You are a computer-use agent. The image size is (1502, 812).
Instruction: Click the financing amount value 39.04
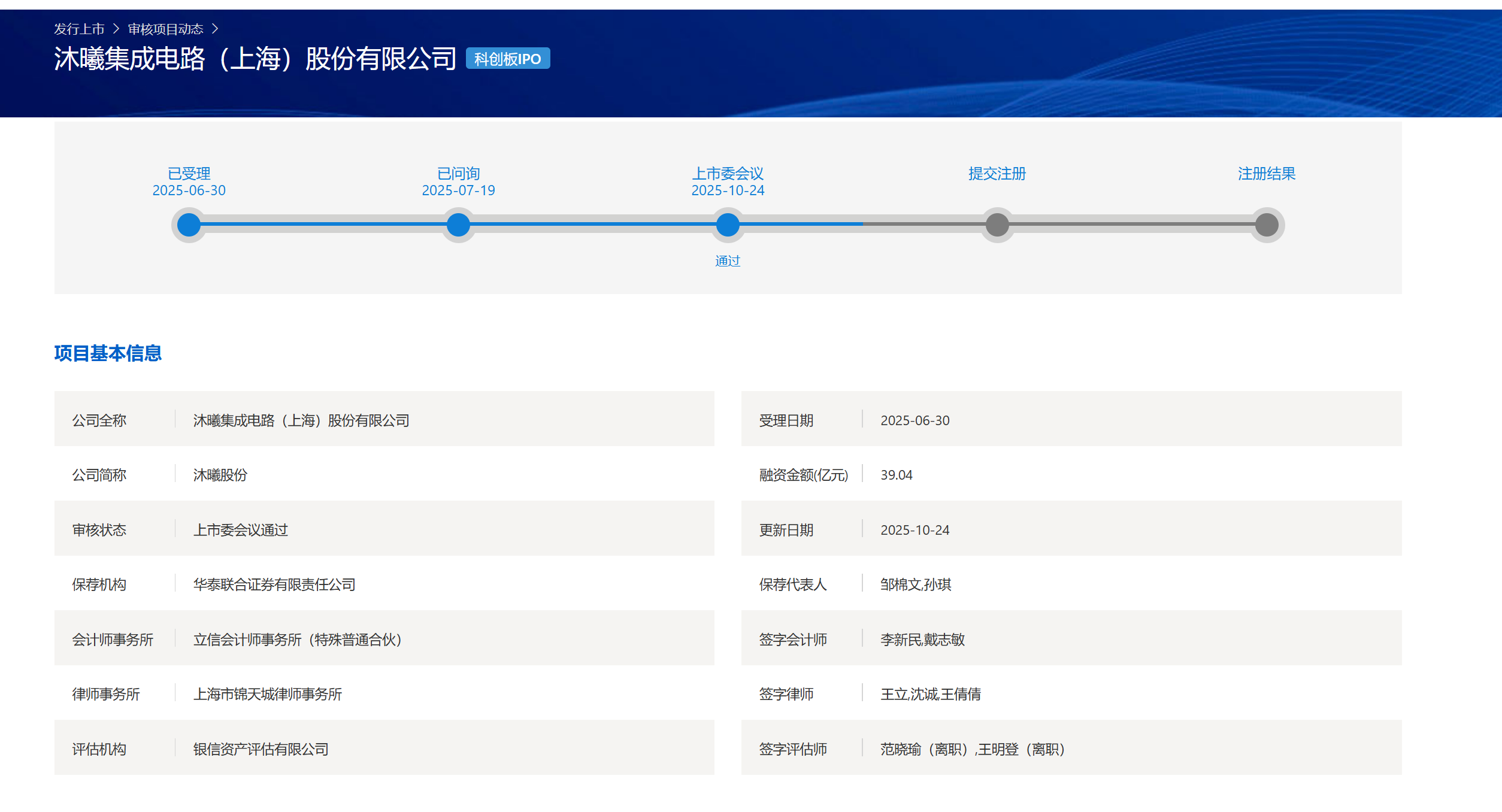[x=896, y=475]
